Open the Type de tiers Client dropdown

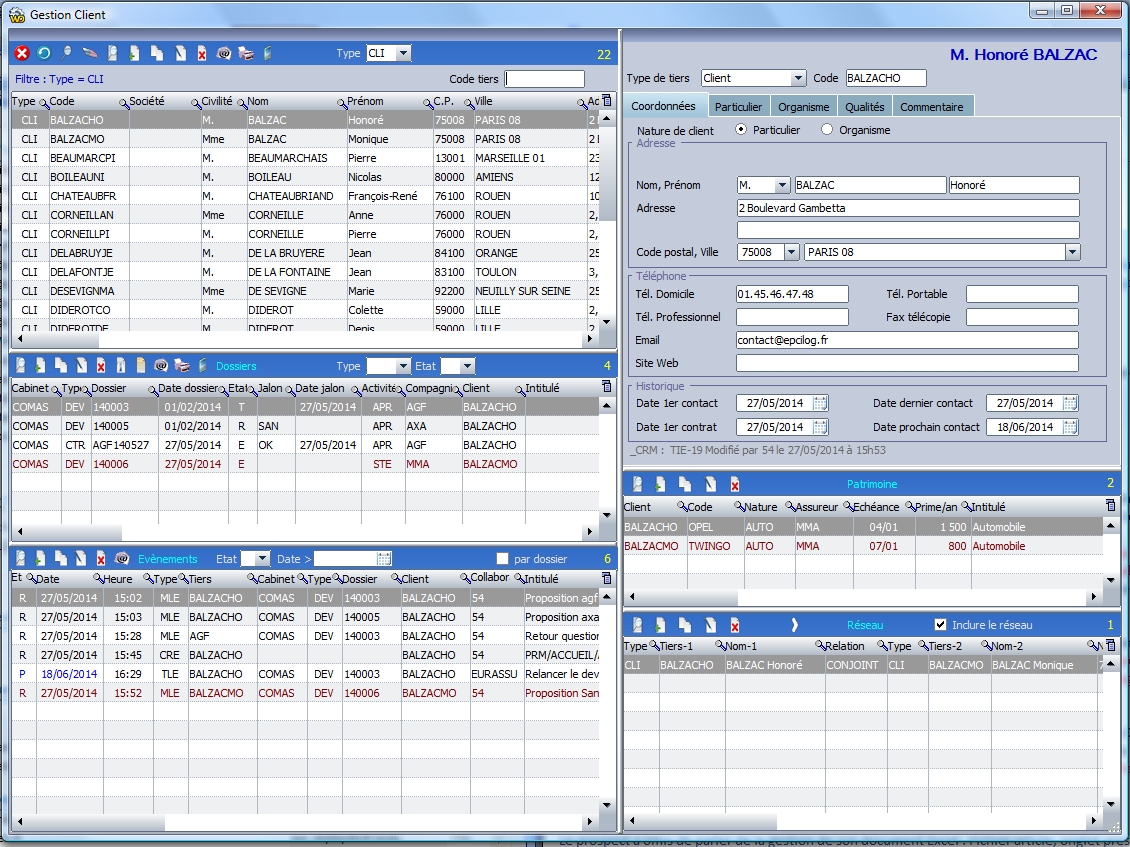tap(798, 78)
